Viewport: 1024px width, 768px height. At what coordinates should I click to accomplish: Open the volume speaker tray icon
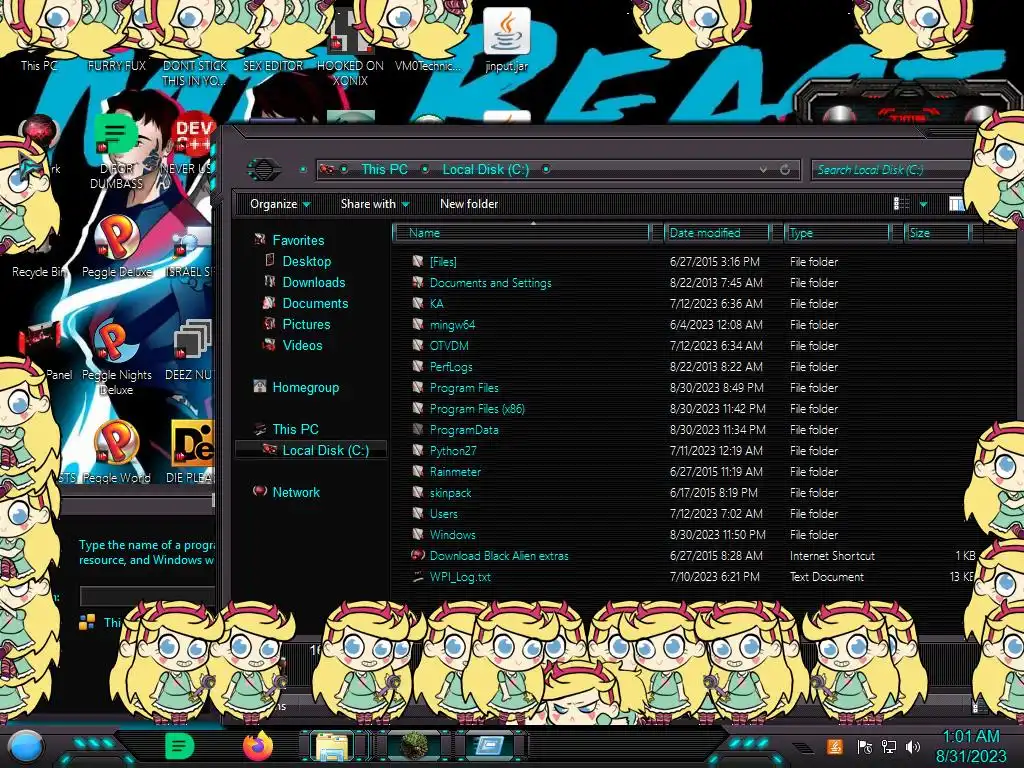point(913,746)
